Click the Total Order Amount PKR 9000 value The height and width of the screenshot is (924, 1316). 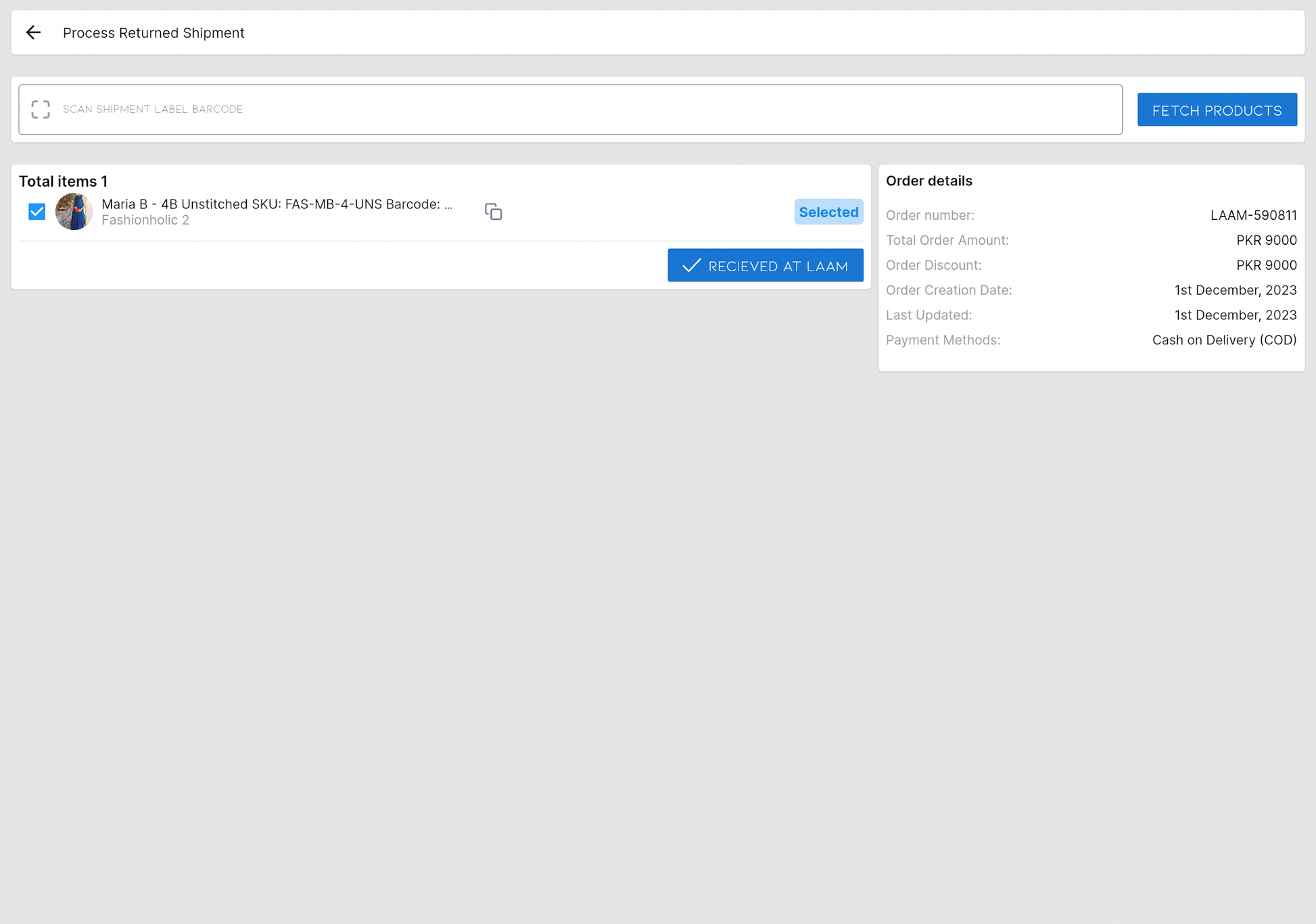1266,240
